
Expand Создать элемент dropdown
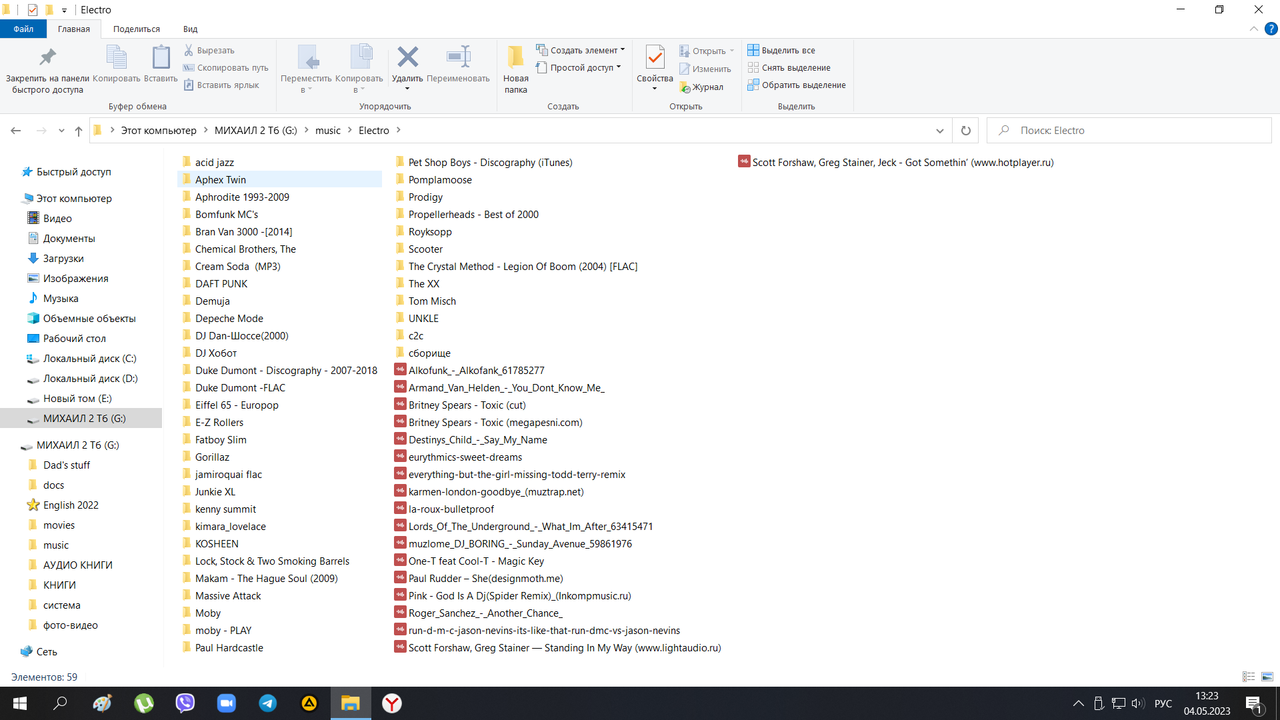(x=581, y=50)
